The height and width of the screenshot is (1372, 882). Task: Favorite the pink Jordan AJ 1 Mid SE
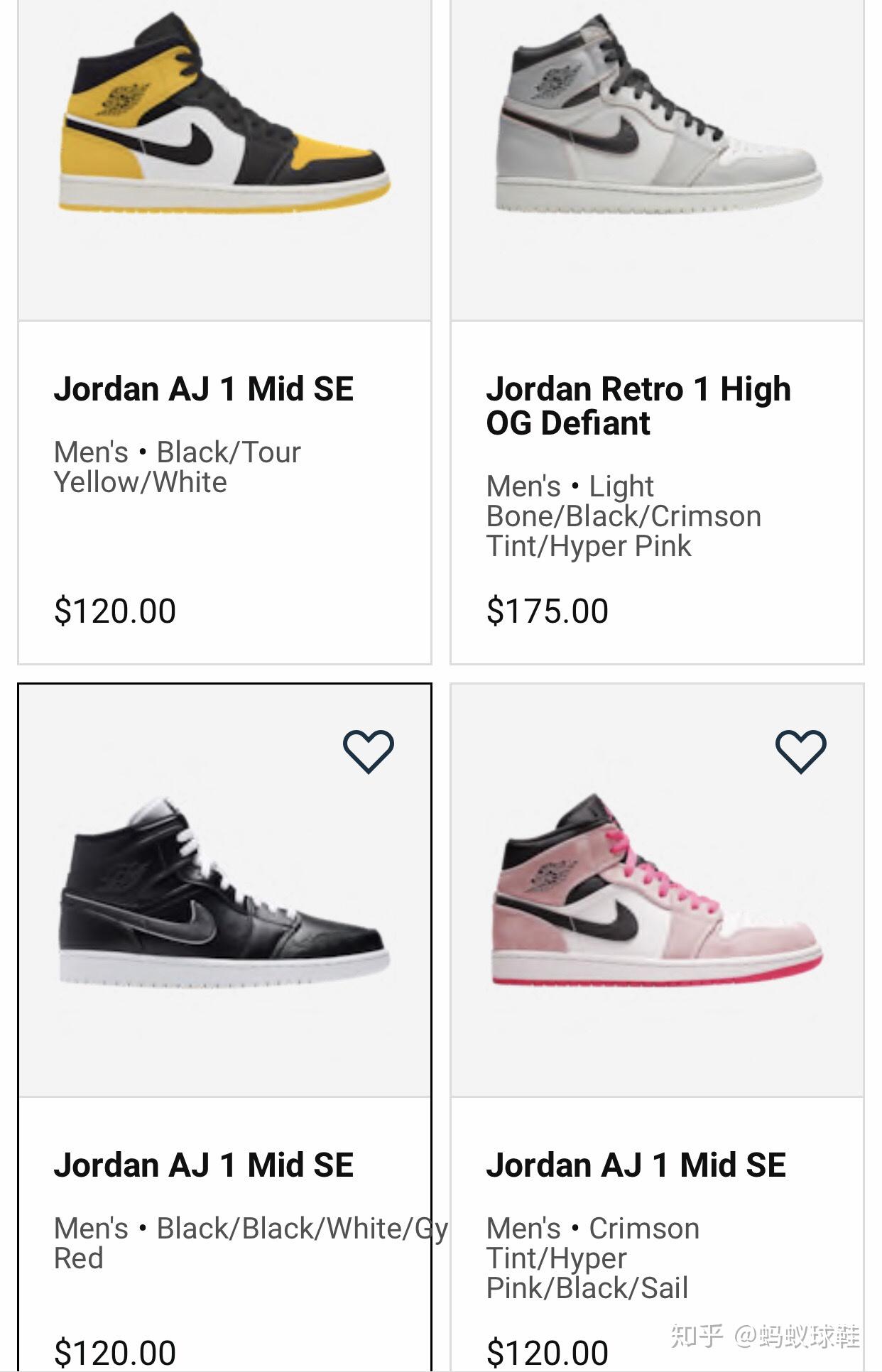point(800,751)
